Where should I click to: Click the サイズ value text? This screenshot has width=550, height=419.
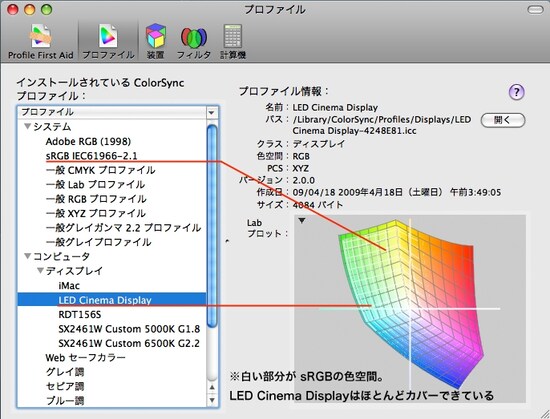(x=318, y=204)
